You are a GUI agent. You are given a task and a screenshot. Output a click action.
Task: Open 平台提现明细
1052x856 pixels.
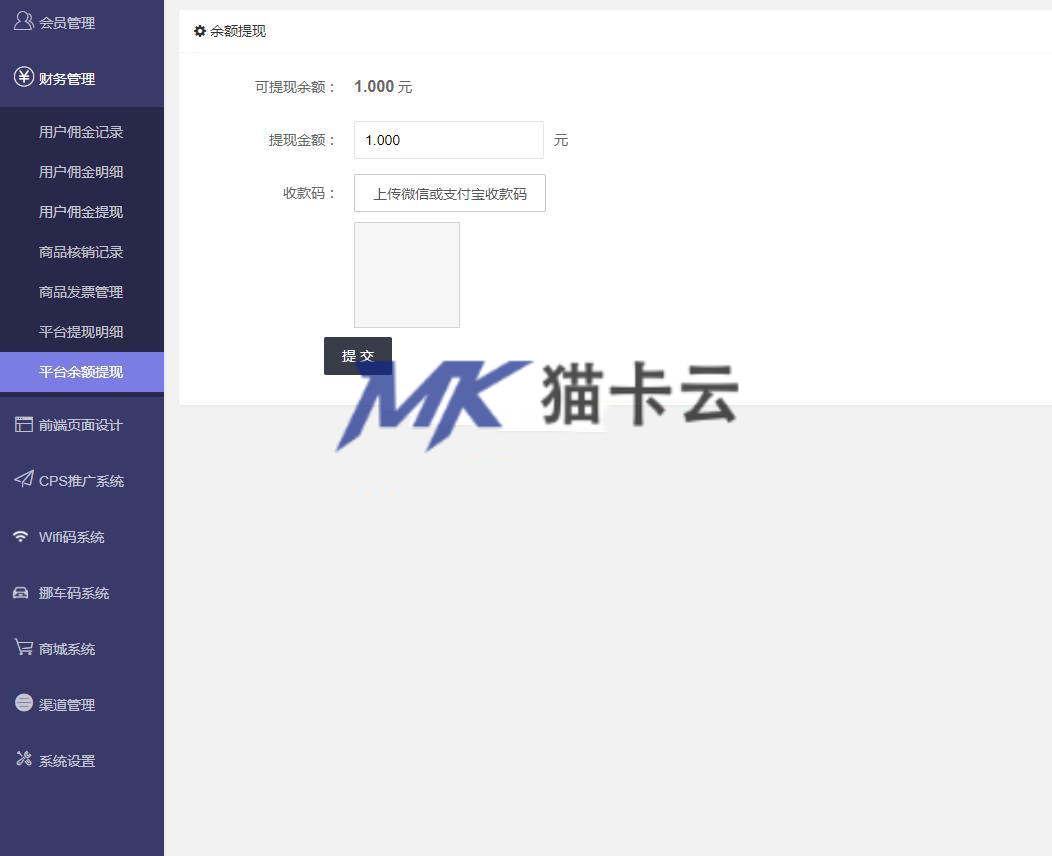(x=82, y=332)
